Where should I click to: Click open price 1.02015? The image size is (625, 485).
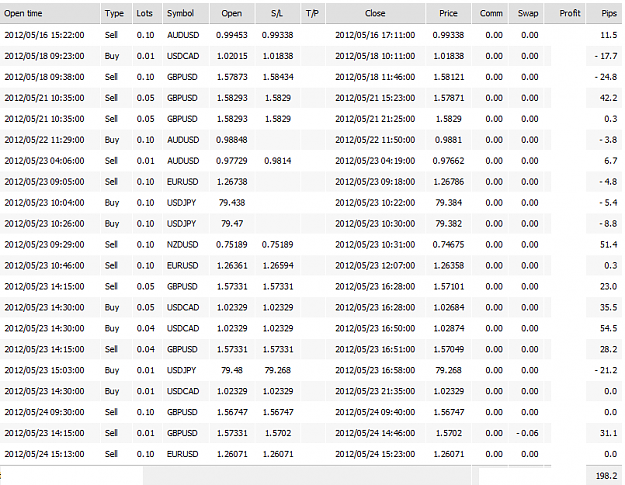coord(232,56)
